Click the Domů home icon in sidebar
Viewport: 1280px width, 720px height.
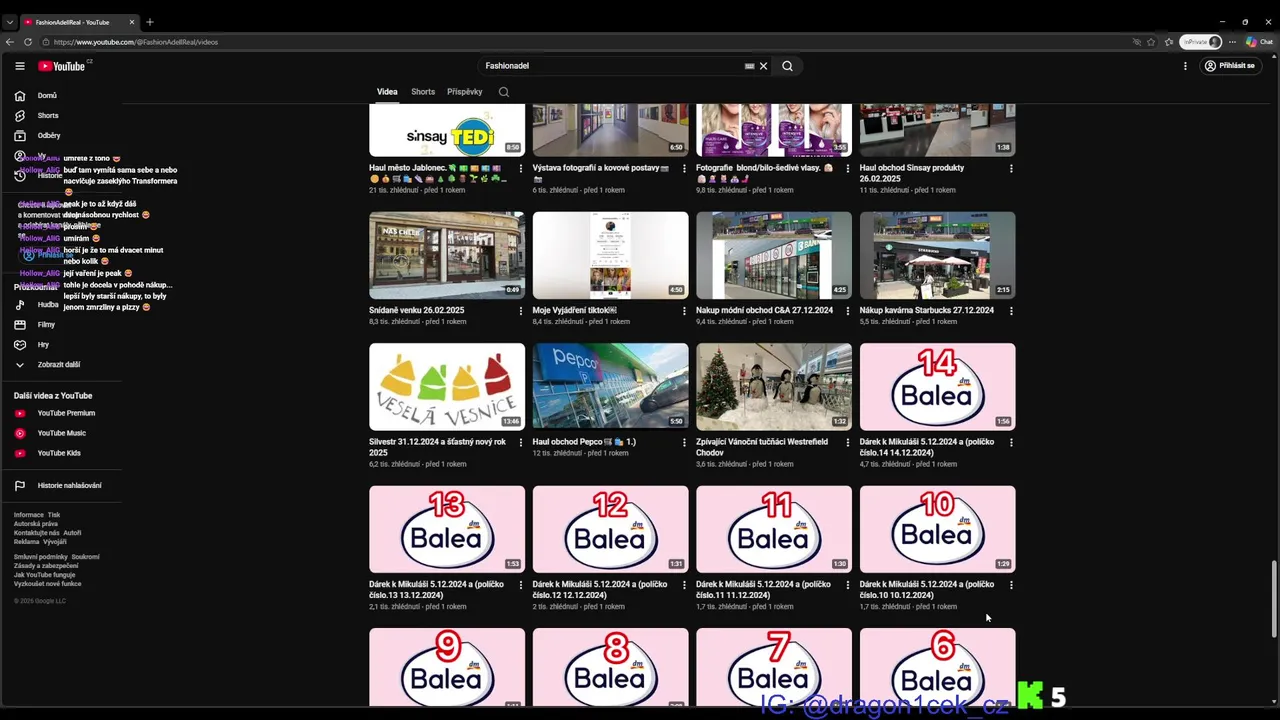19,96
